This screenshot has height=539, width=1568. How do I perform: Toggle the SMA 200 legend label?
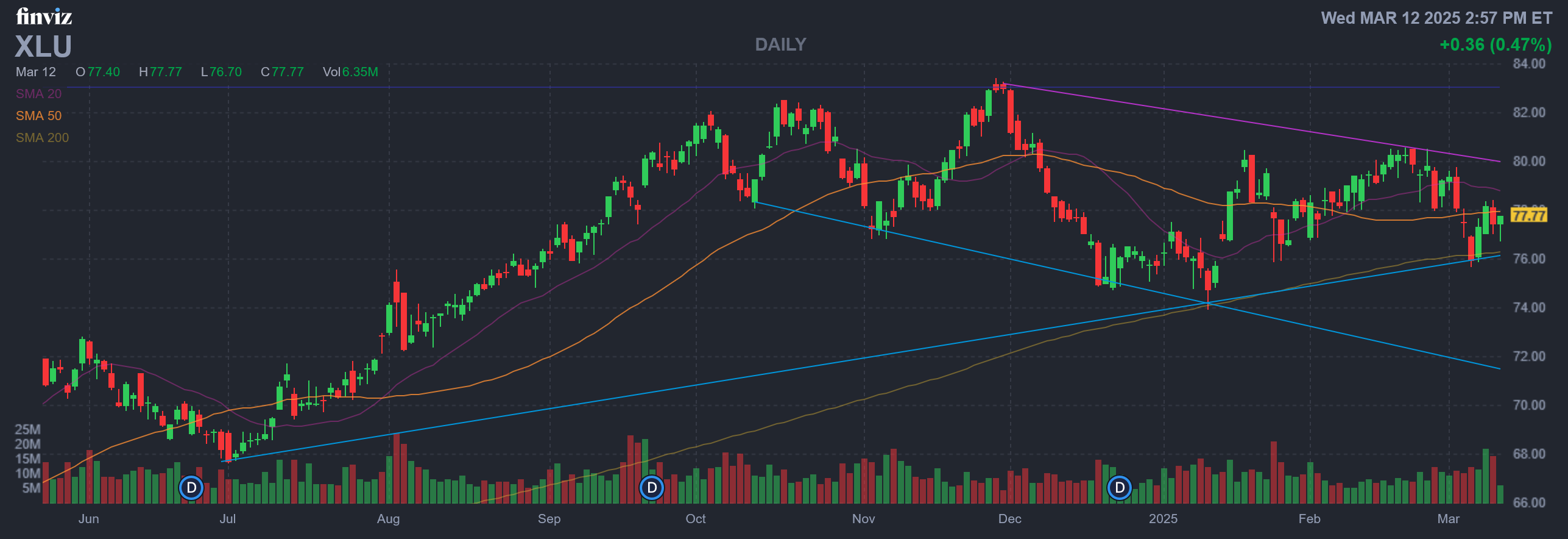(42, 138)
